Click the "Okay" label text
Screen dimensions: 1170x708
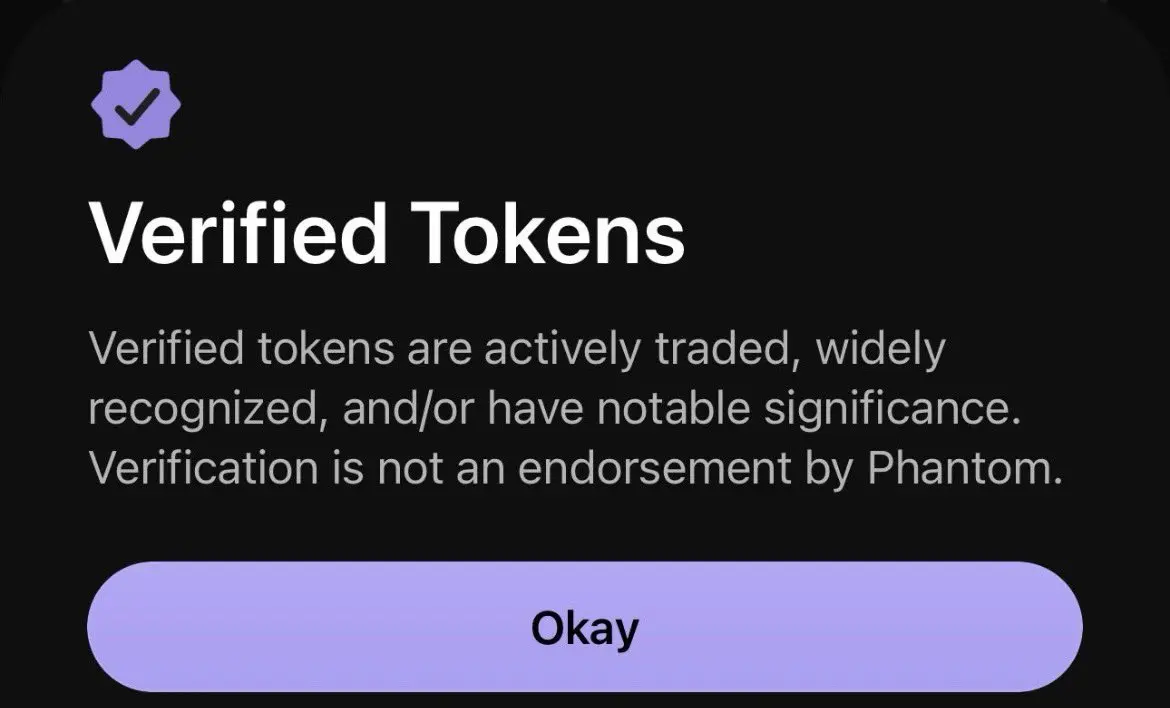tap(585, 627)
